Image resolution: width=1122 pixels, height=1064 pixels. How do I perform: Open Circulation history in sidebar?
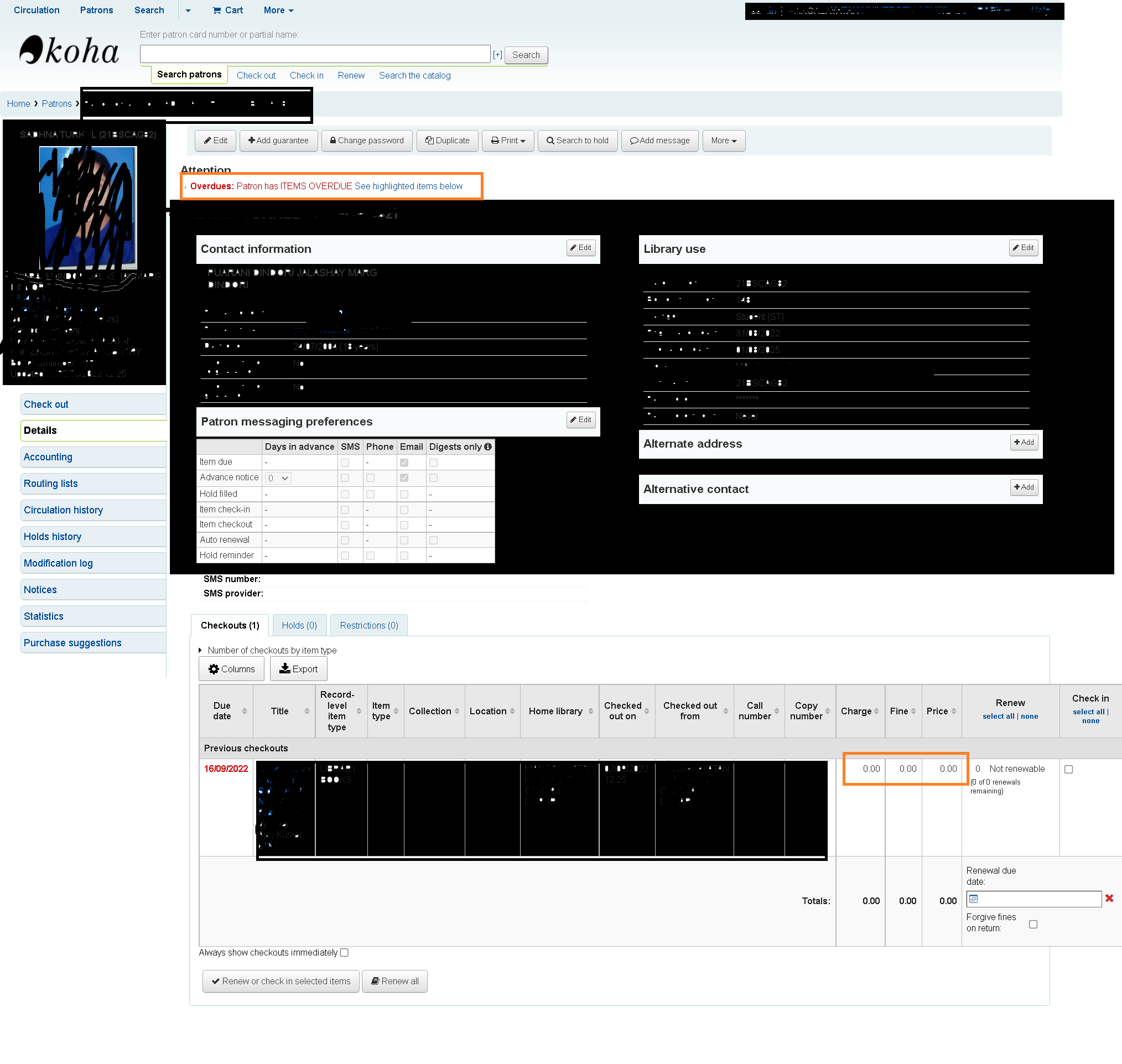(x=63, y=510)
